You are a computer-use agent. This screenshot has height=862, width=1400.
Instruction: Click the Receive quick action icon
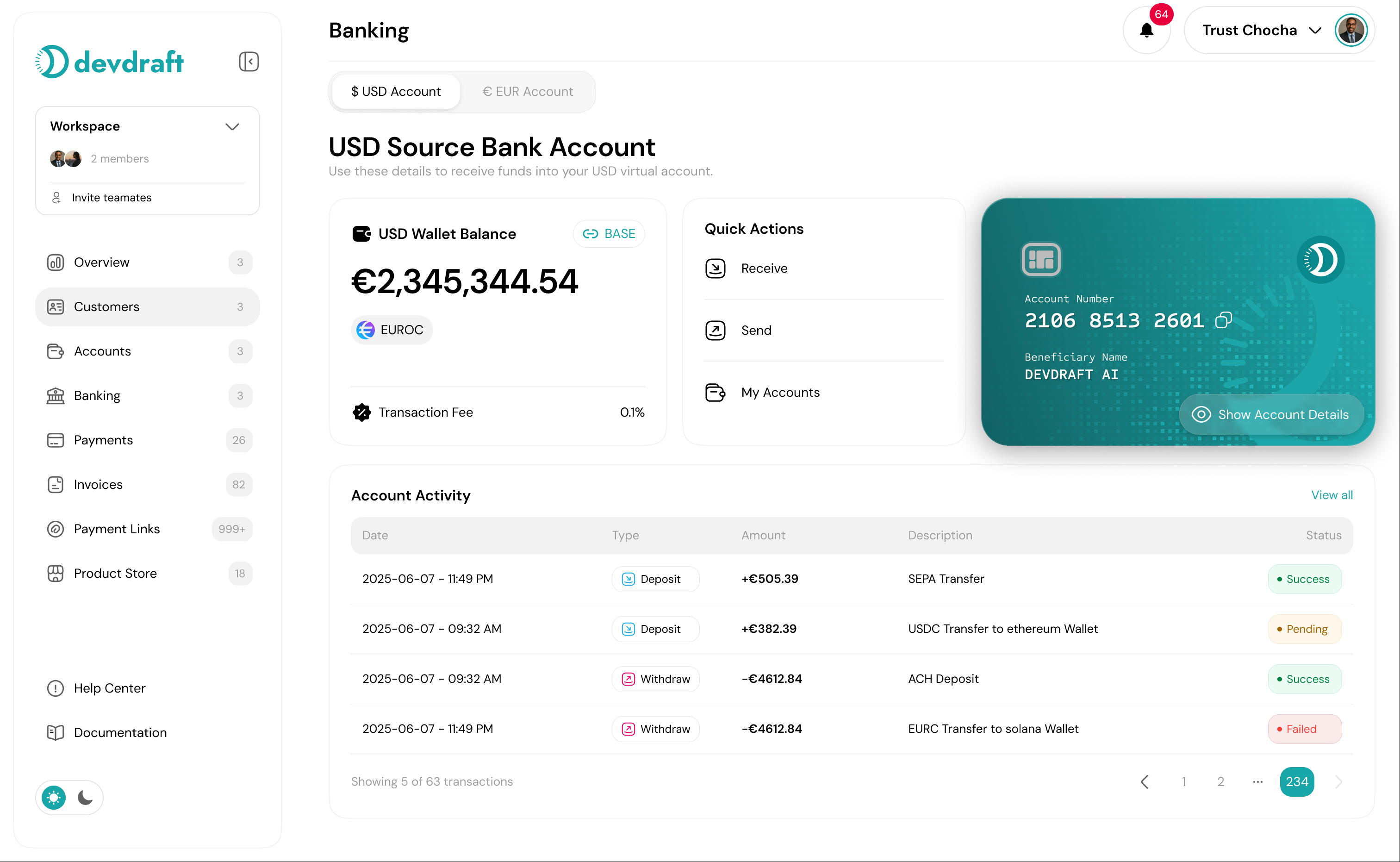[x=716, y=268]
